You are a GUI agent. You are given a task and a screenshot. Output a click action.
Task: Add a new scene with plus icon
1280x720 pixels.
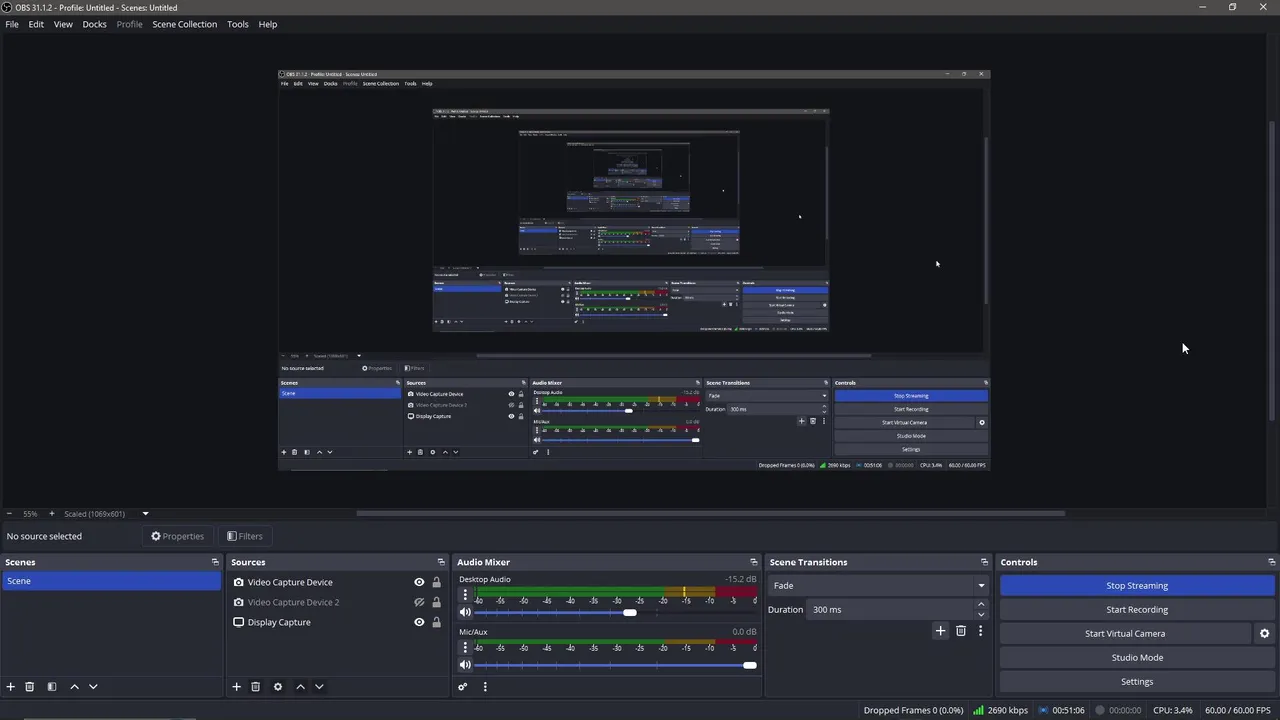tap(11, 687)
